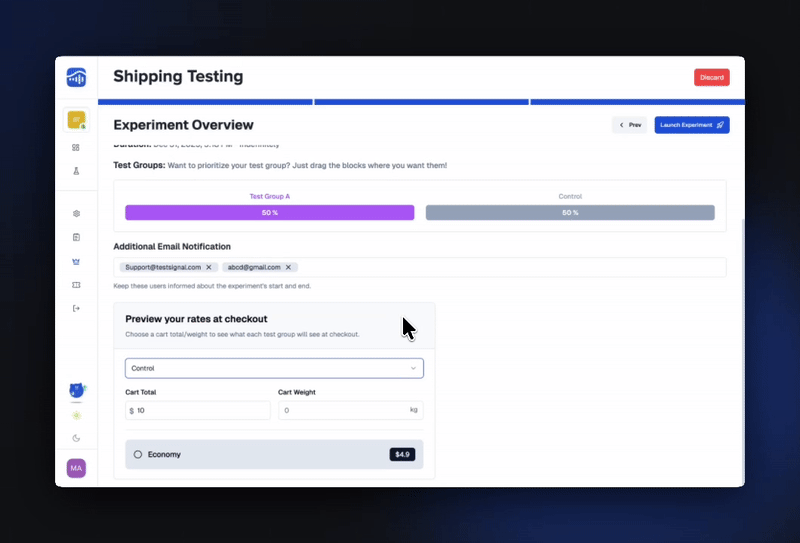Click the Cart Weight input field

point(351,410)
